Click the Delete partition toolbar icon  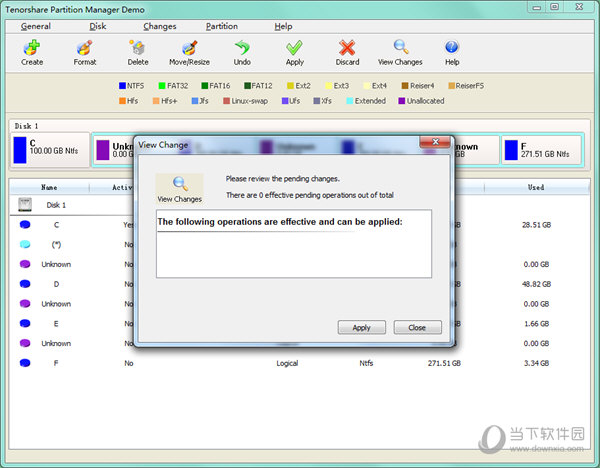click(137, 48)
